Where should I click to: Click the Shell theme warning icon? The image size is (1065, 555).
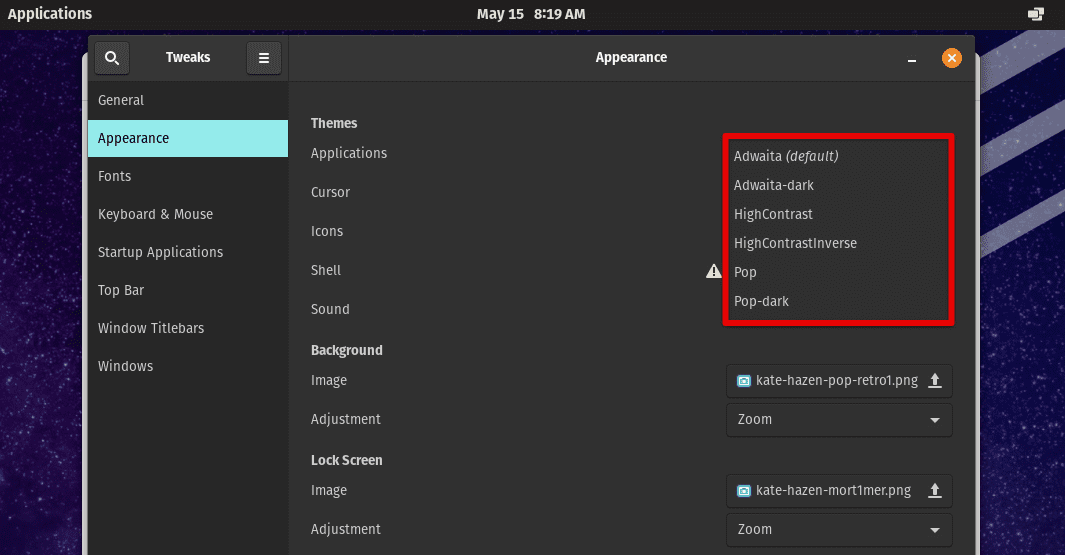pyautogui.click(x=713, y=271)
